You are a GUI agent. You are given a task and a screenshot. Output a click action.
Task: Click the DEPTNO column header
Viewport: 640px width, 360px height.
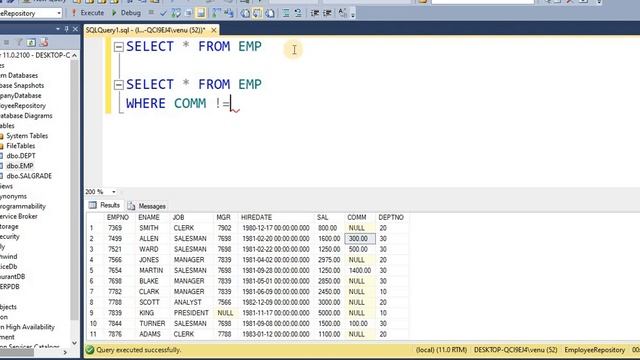391,218
